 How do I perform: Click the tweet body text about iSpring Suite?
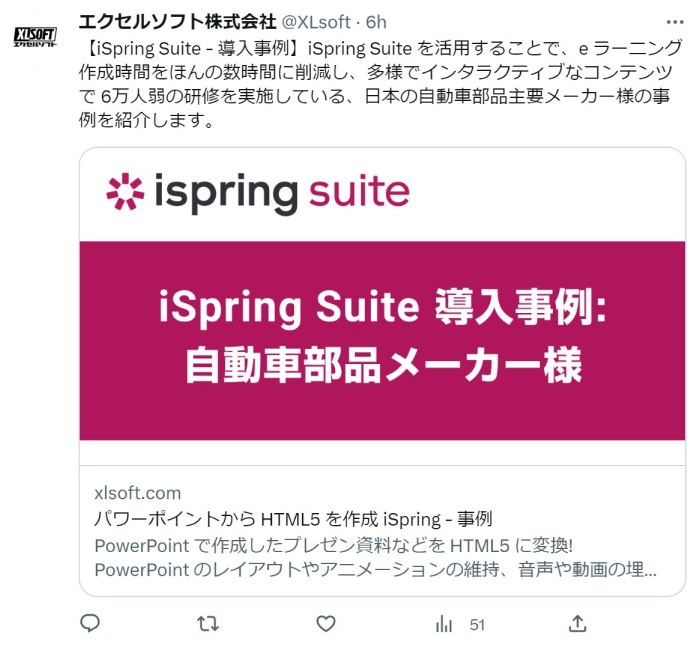(380, 84)
